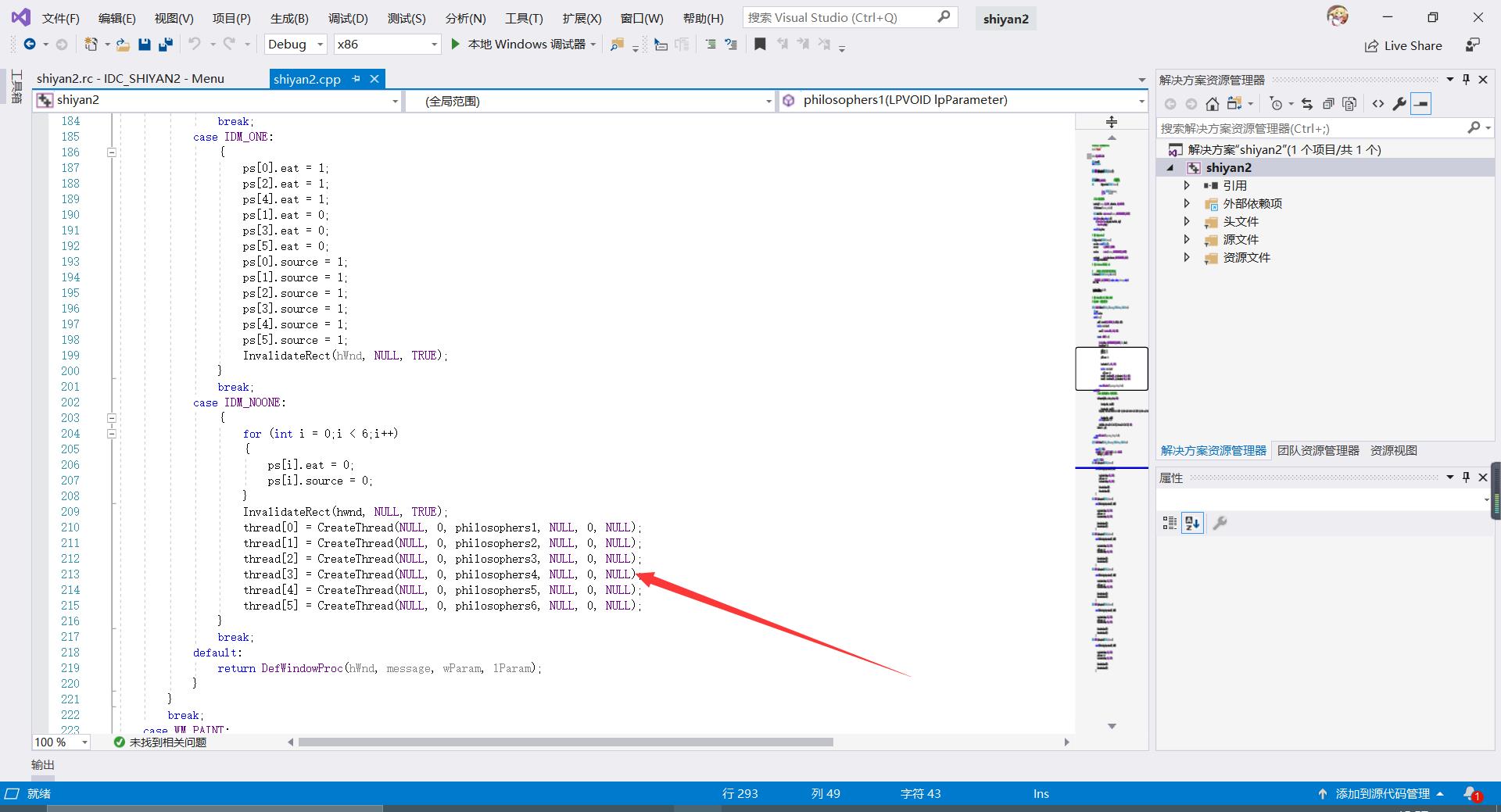
Task: Click the horizontal scrollbar thumb of the editor
Action: [565, 742]
